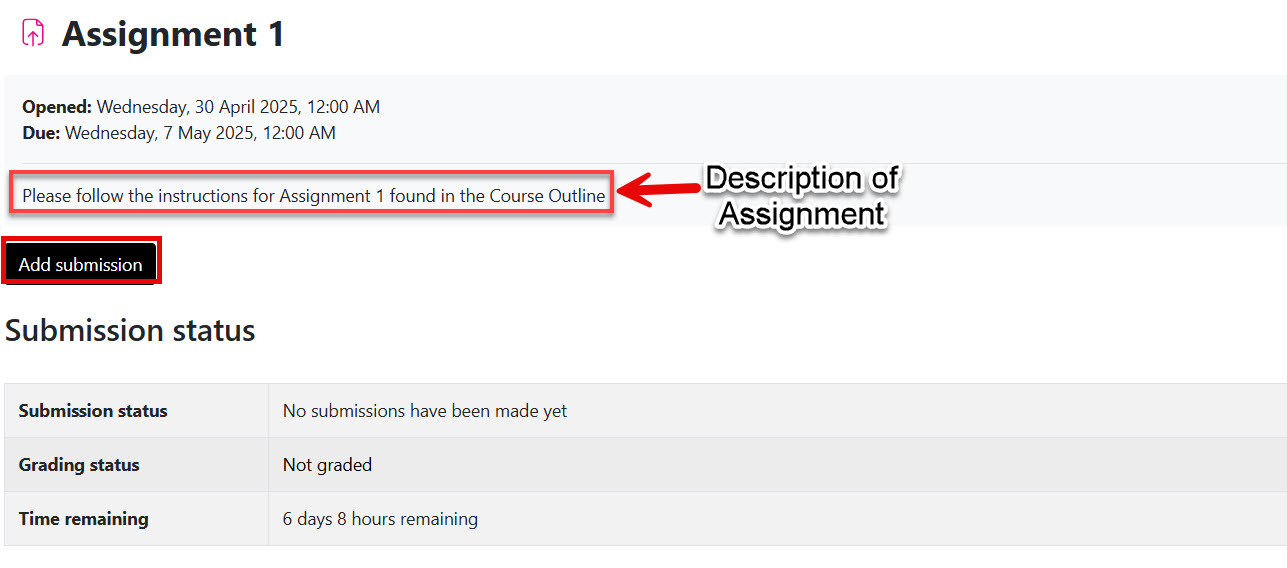The width and height of the screenshot is (1287, 568).
Task: Select the Assignment 1 page title
Action: 173,34
